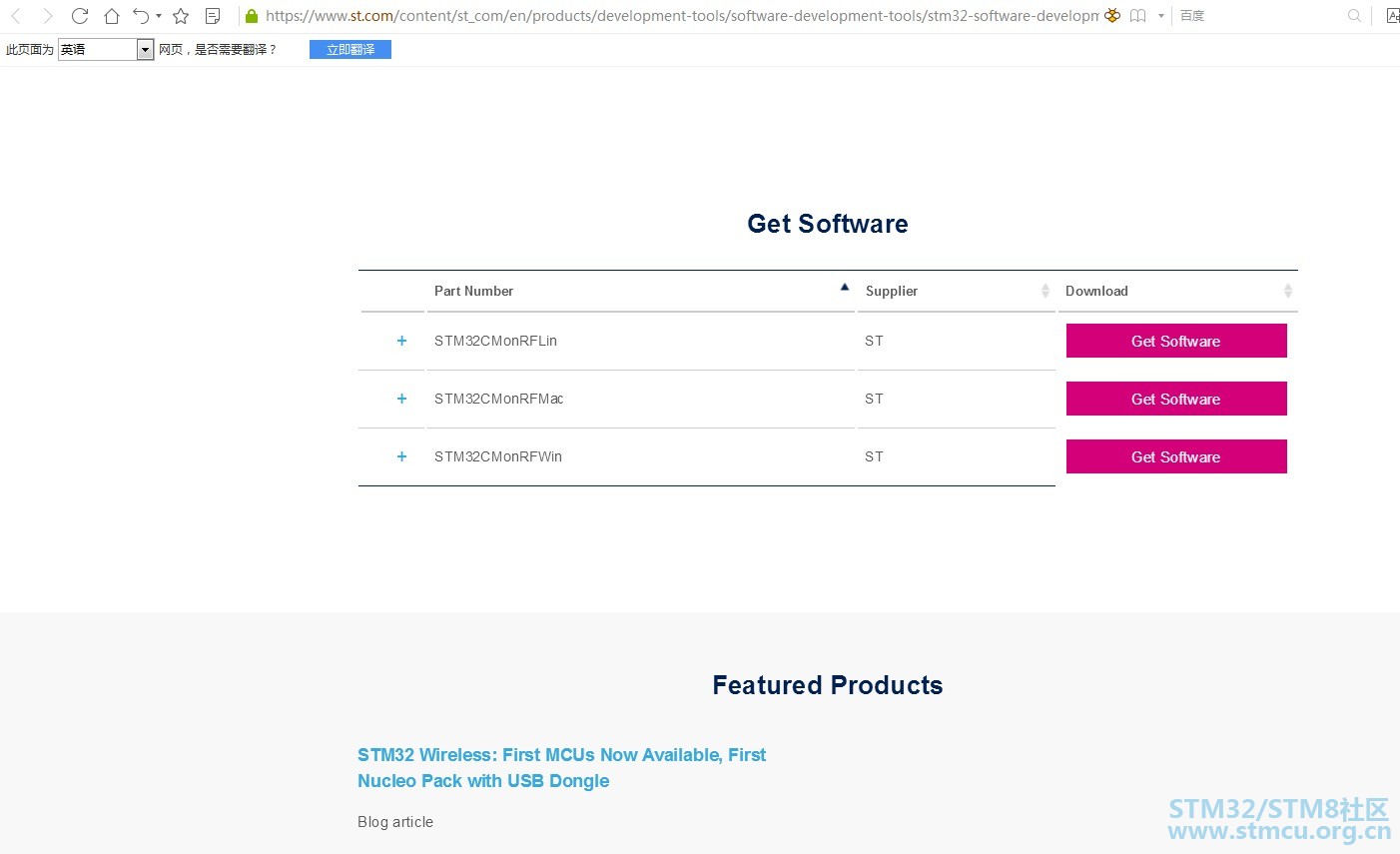This screenshot has height=854, width=1400.
Task: Click the browser back arrow icon
Action: 16,16
